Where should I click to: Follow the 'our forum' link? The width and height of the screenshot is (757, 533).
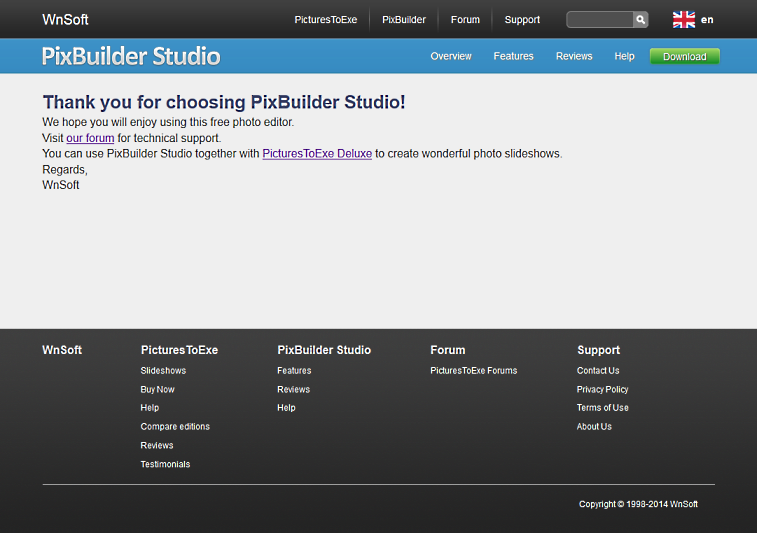pos(90,138)
